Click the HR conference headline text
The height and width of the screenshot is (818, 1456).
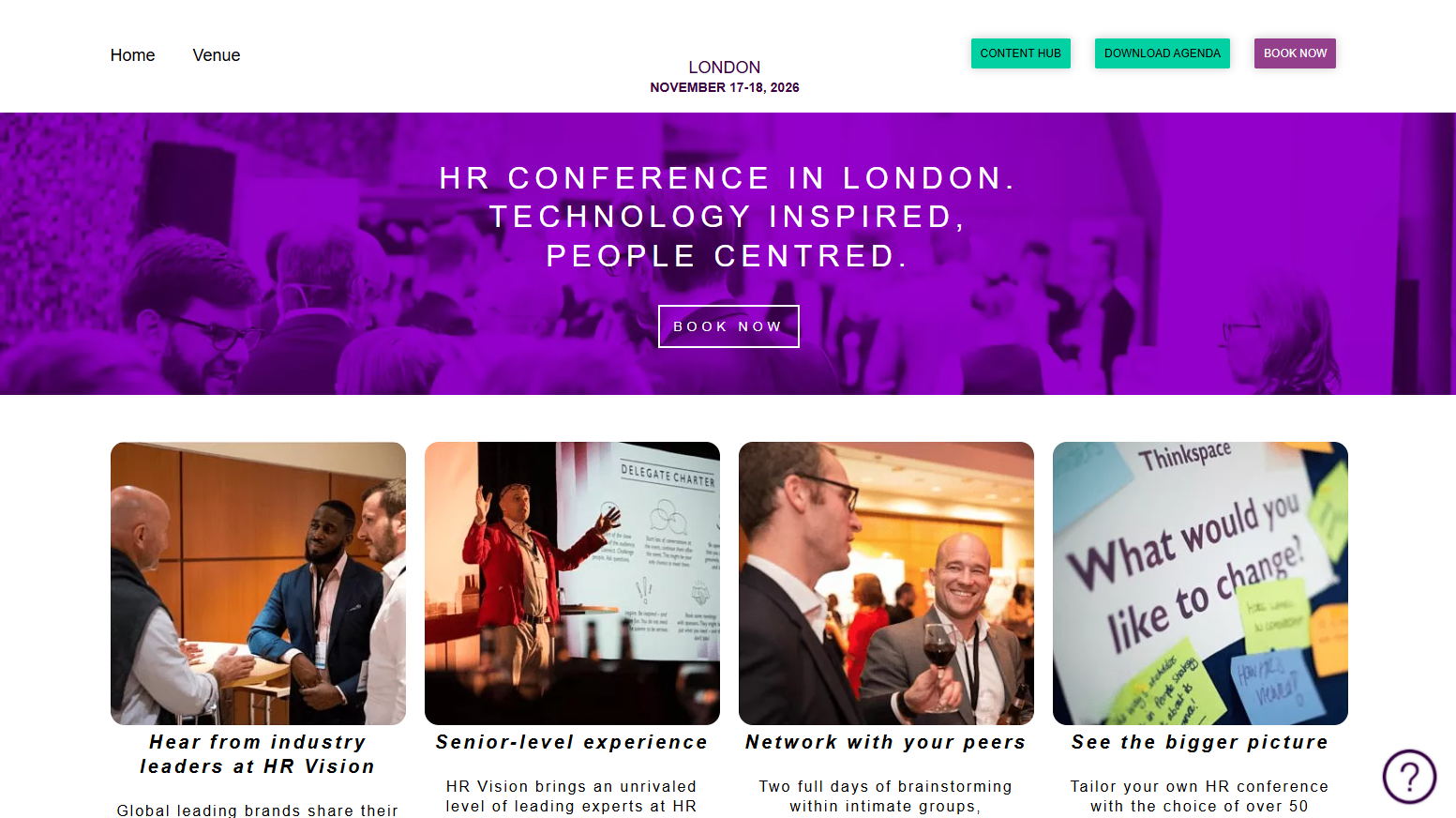tap(728, 216)
